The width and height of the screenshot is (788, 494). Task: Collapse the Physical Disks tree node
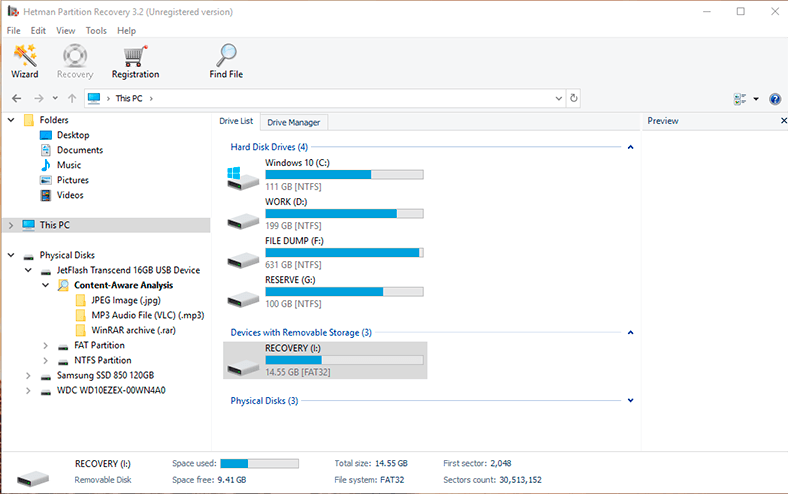point(11,255)
